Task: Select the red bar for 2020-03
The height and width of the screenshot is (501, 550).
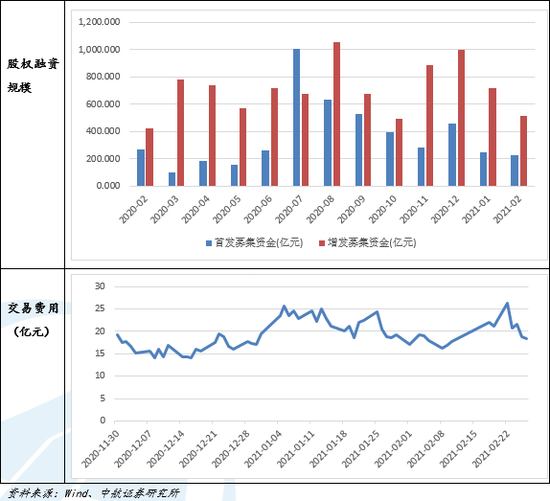Action: [x=180, y=133]
